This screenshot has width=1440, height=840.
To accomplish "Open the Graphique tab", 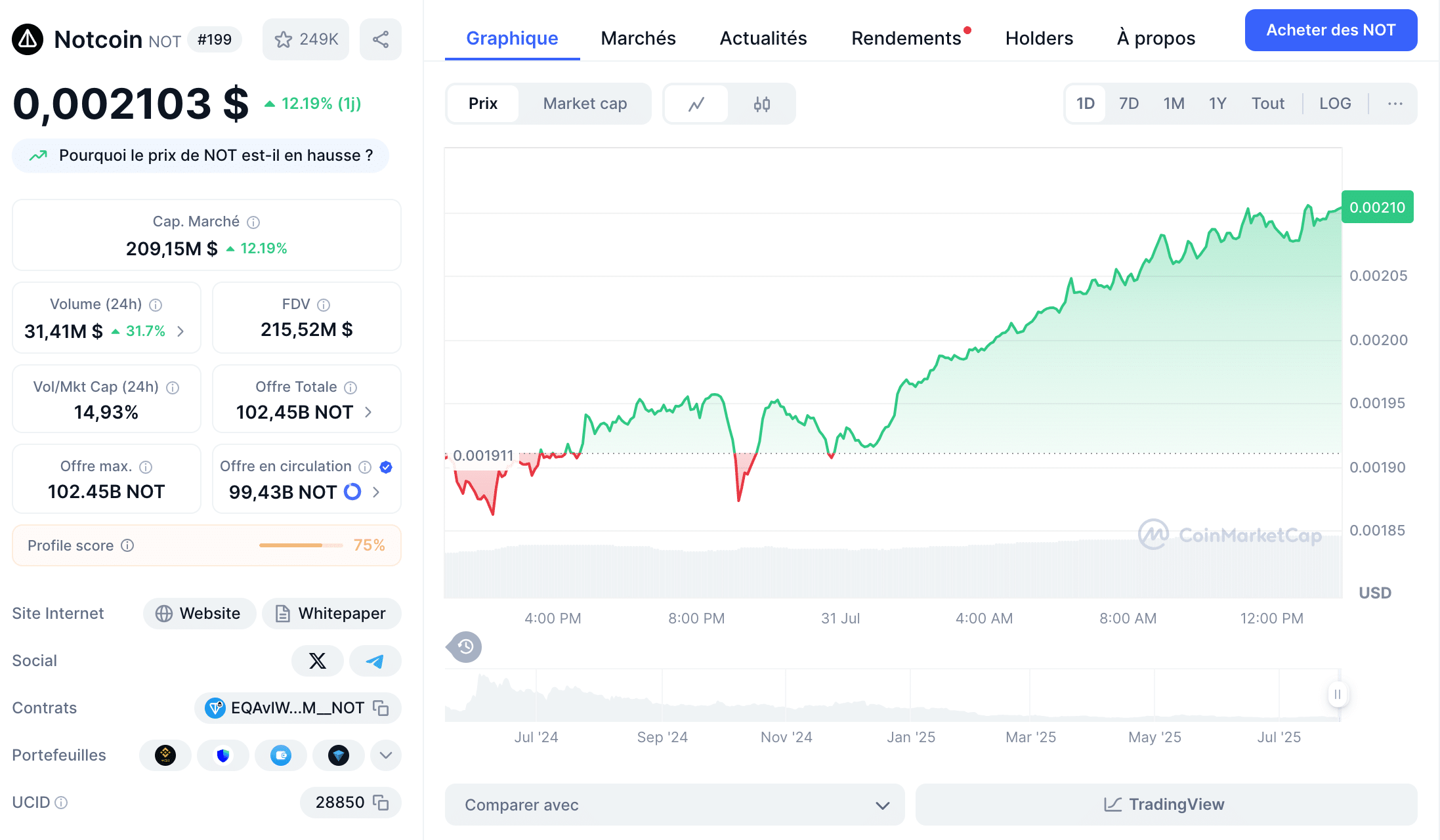I will (512, 38).
